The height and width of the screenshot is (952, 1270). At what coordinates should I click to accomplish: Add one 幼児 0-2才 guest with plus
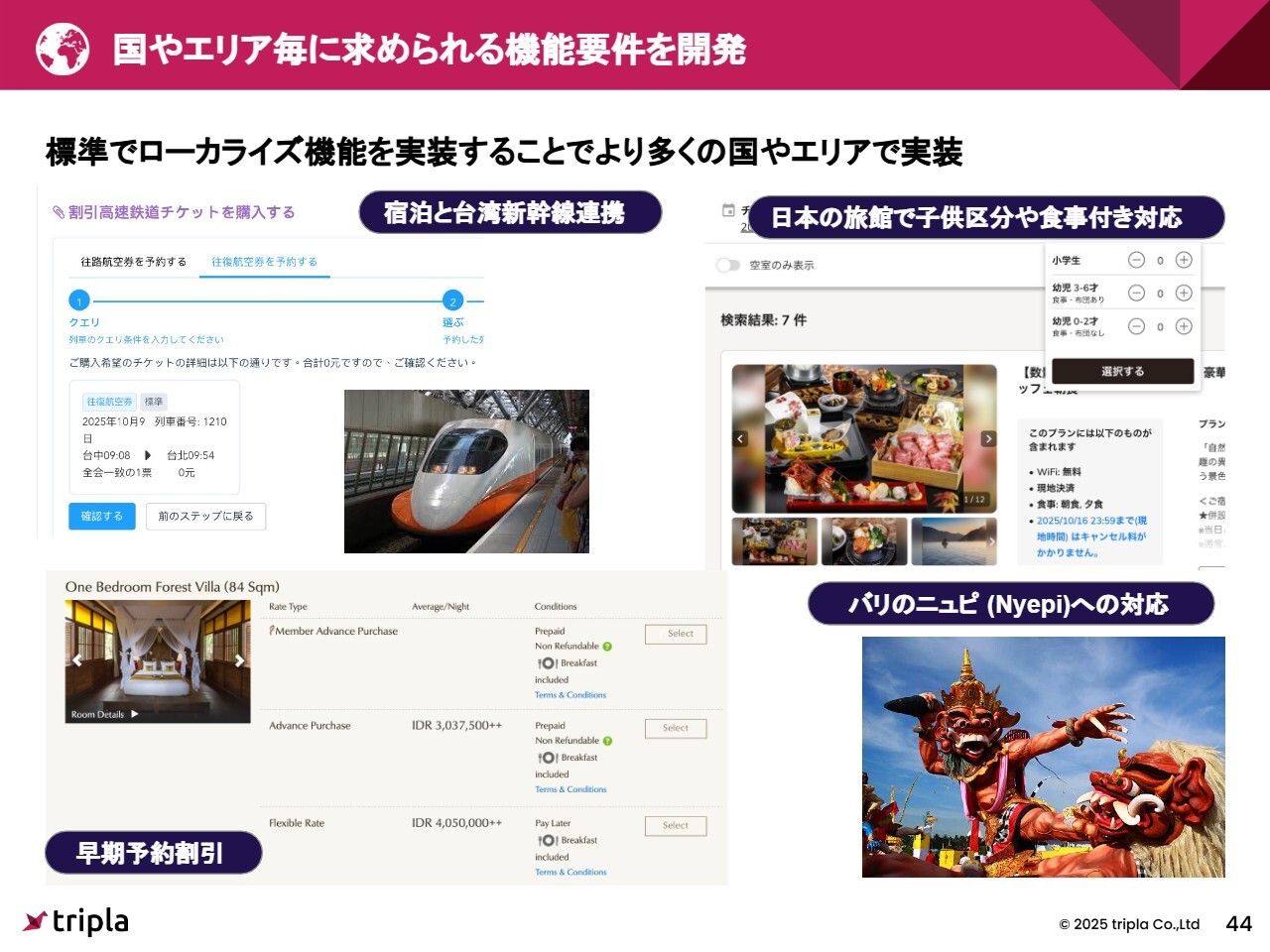1184,326
